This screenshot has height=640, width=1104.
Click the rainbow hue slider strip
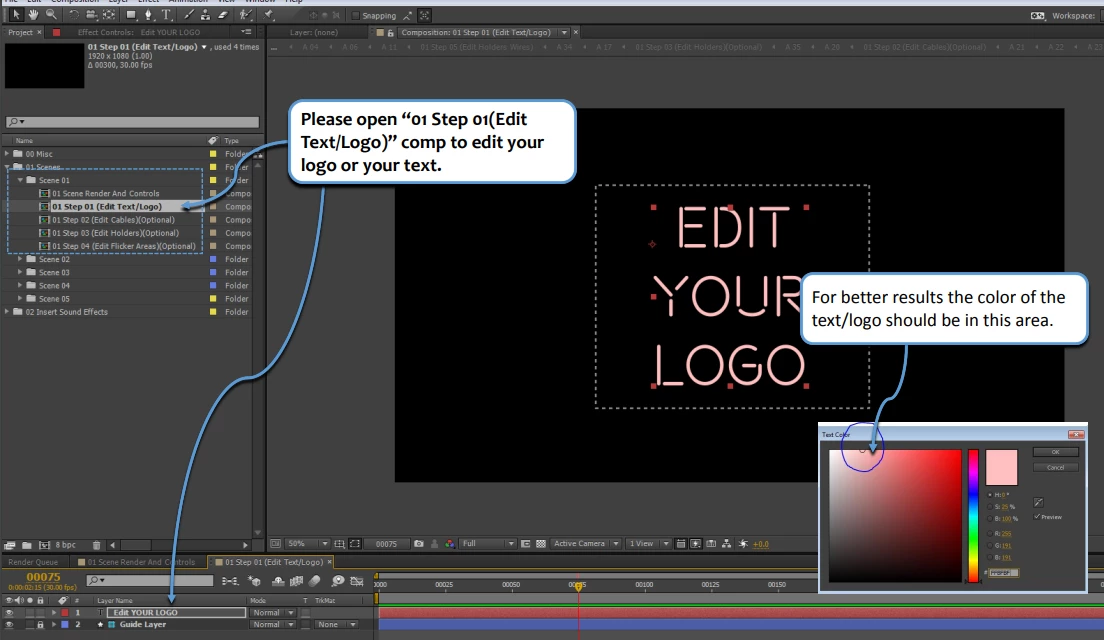click(973, 515)
